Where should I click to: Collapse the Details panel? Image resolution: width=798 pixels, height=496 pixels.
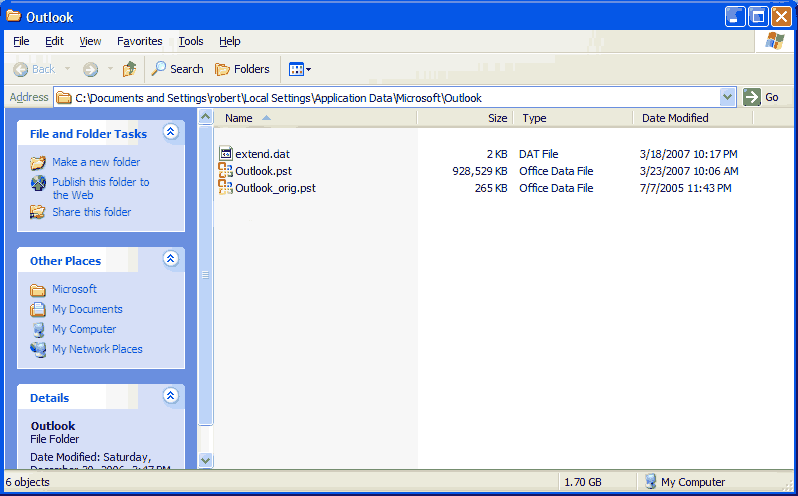(170, 395)
